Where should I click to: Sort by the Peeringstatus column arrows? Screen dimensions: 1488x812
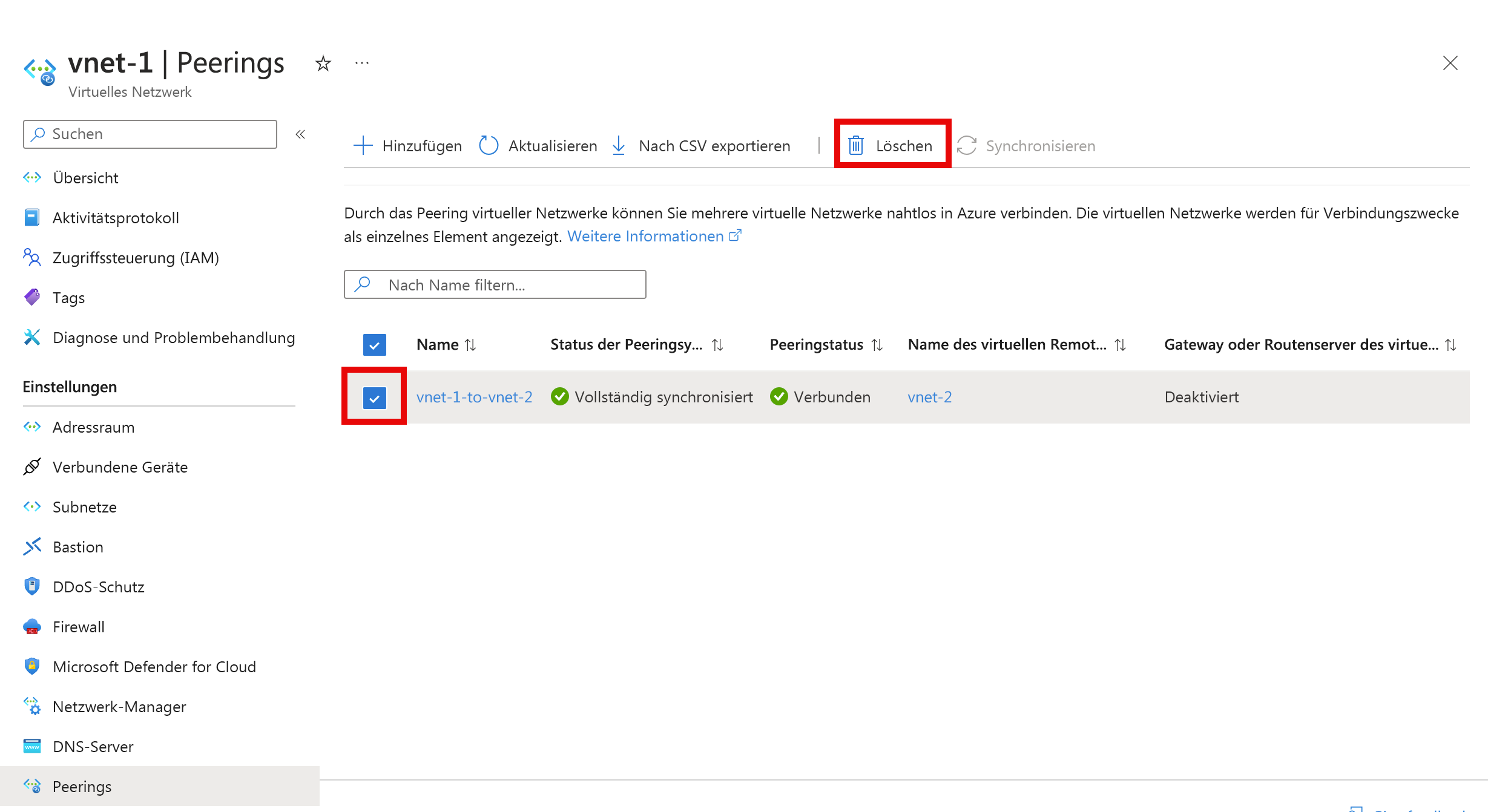click(x=877, y=344)
